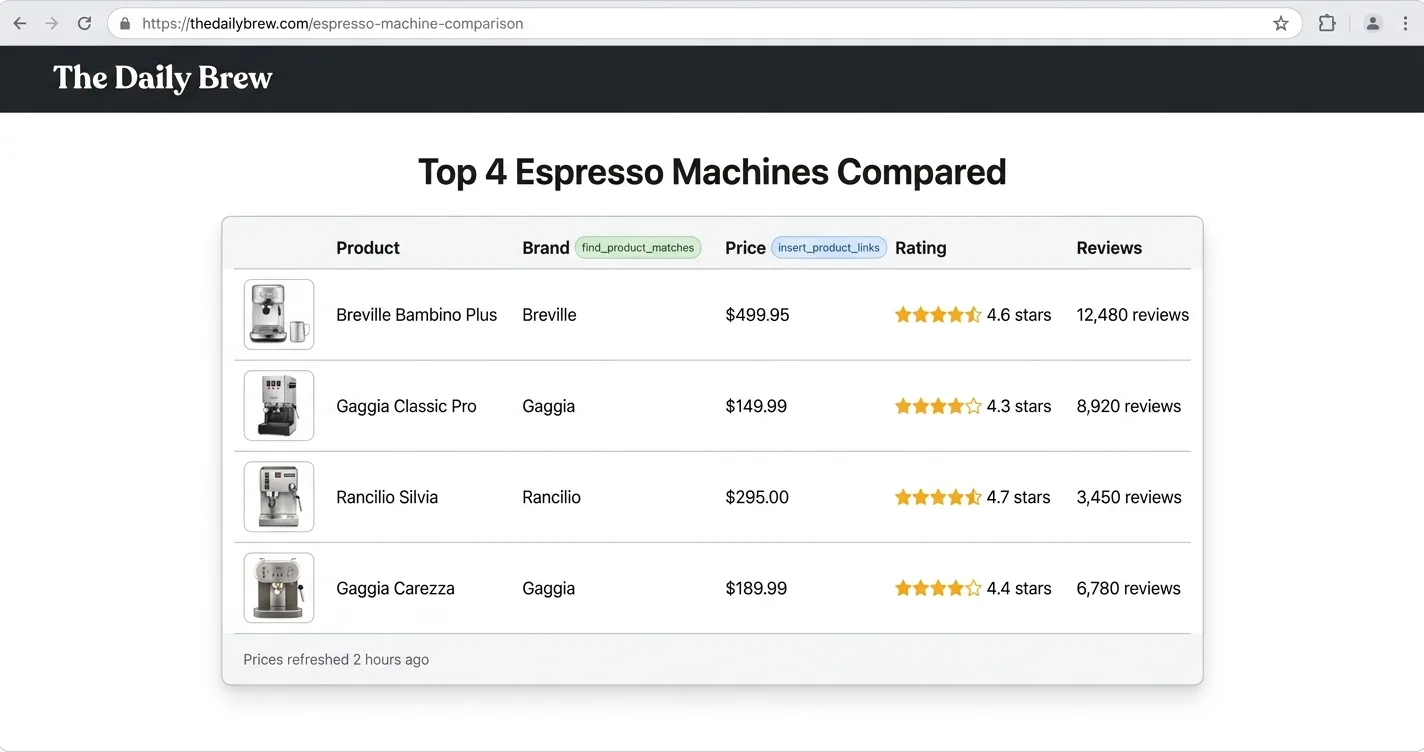Select the Breville Bambino Plus product name
This screenshot has height=752, width=1424.
point(416,315)
